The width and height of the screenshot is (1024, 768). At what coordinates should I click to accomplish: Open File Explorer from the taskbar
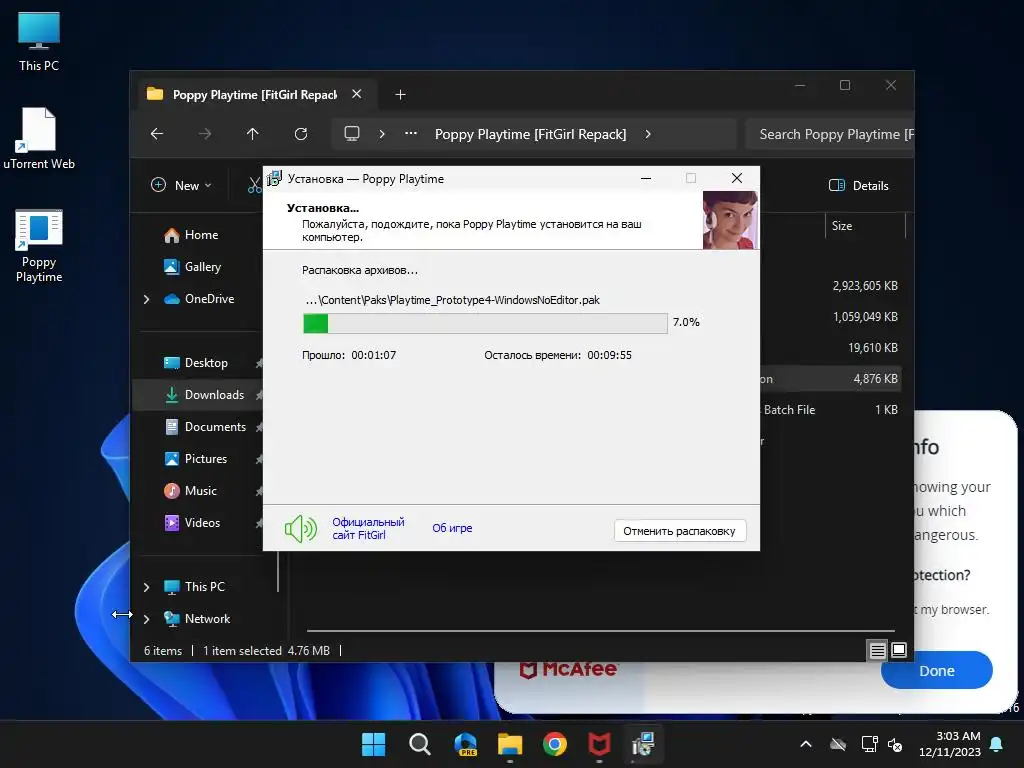(510, 744)
